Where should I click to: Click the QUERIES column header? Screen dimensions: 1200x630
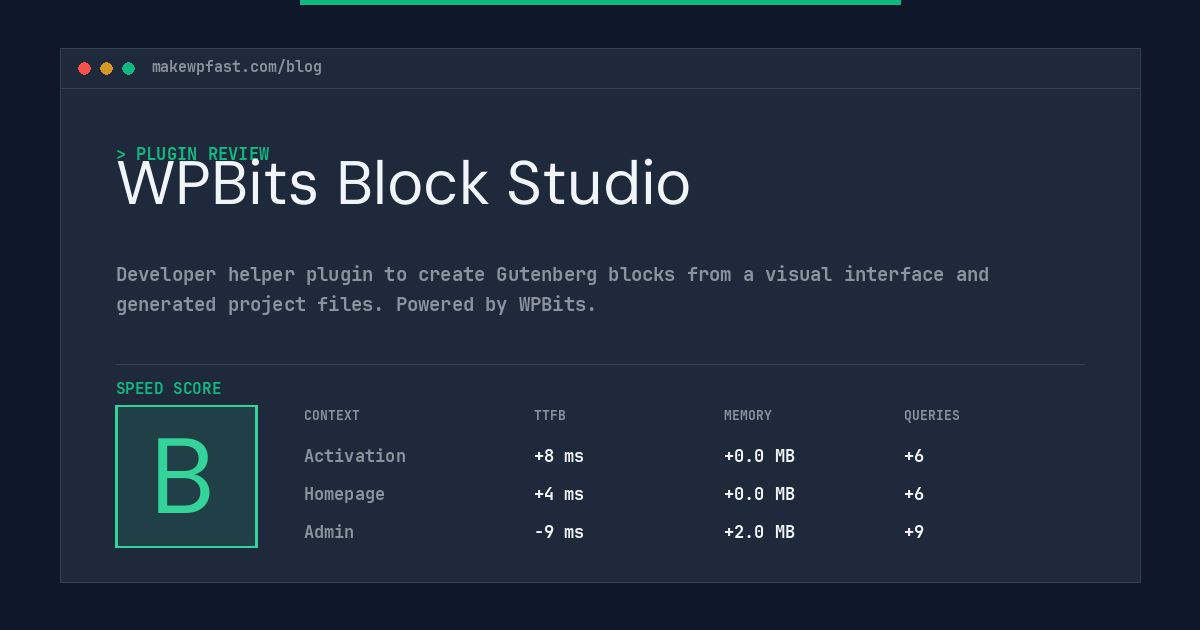click(x=932, y=416)
